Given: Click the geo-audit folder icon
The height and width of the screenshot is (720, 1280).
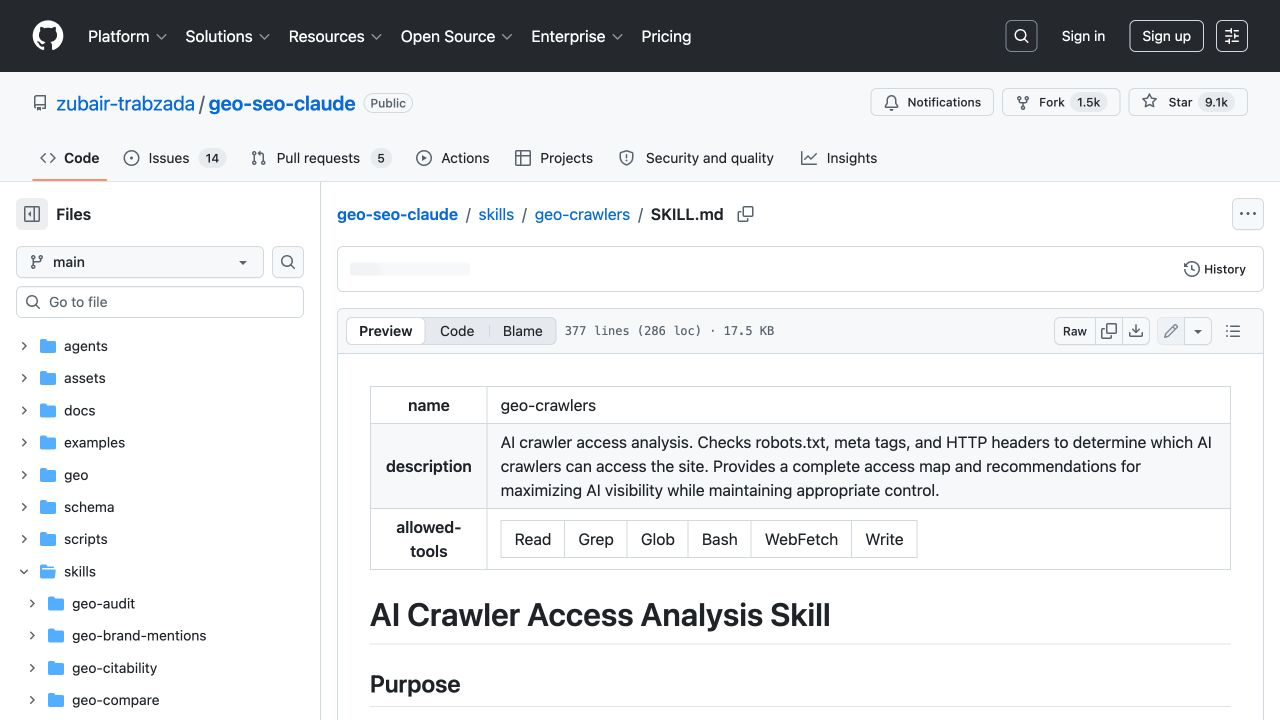Looking at the screenshot, I should point(56,604).
